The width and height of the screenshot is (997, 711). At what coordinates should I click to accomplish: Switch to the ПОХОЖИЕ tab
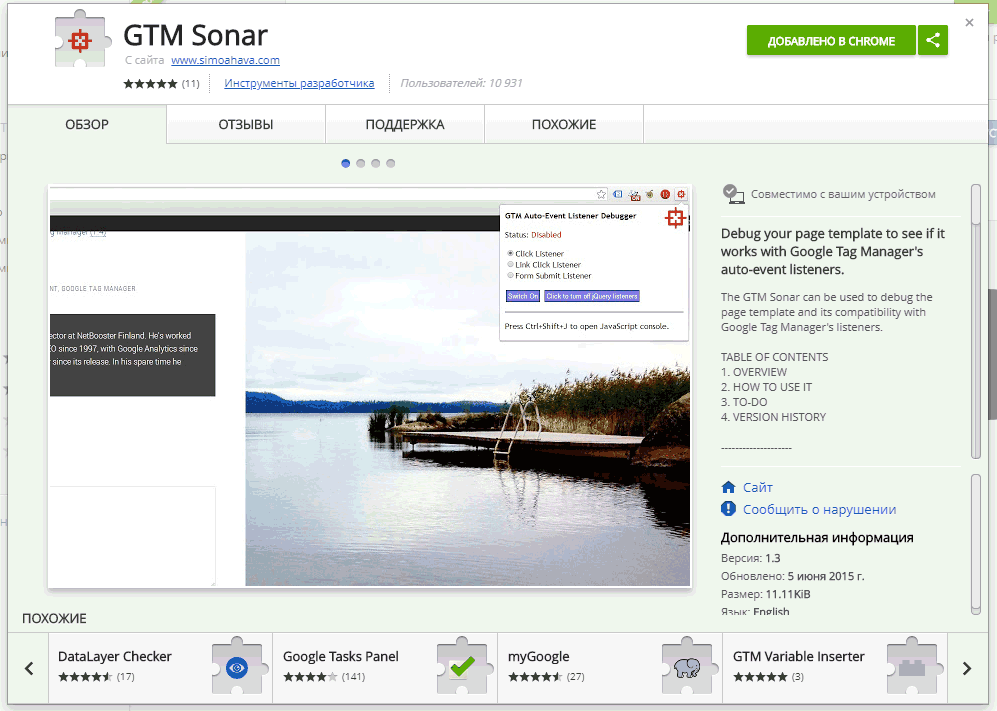(x=564, y=125)
